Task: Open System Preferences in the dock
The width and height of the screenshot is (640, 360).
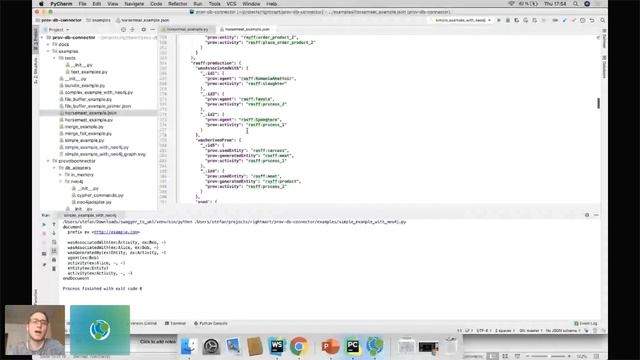Action: [211, 346]
